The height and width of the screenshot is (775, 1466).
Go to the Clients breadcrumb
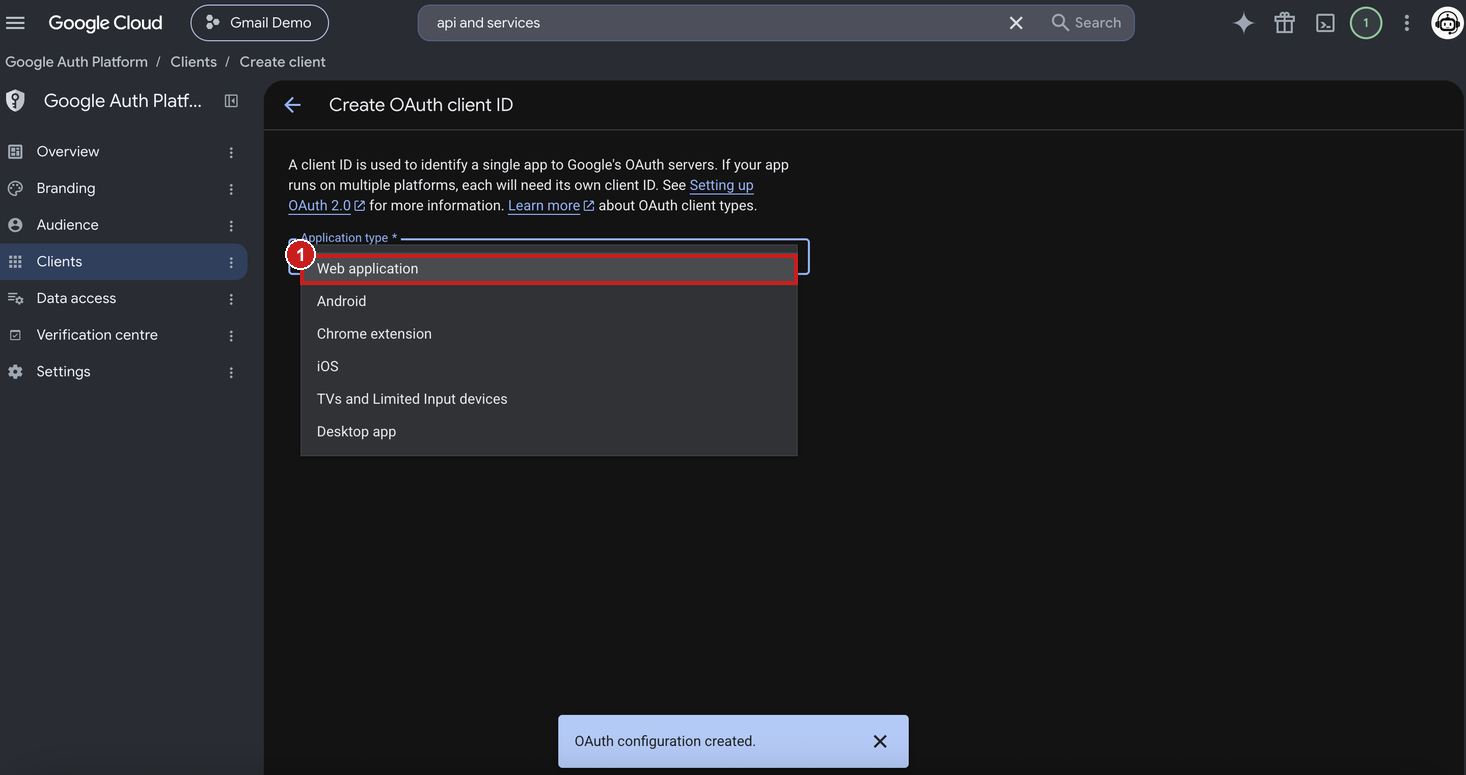[193, 62]
